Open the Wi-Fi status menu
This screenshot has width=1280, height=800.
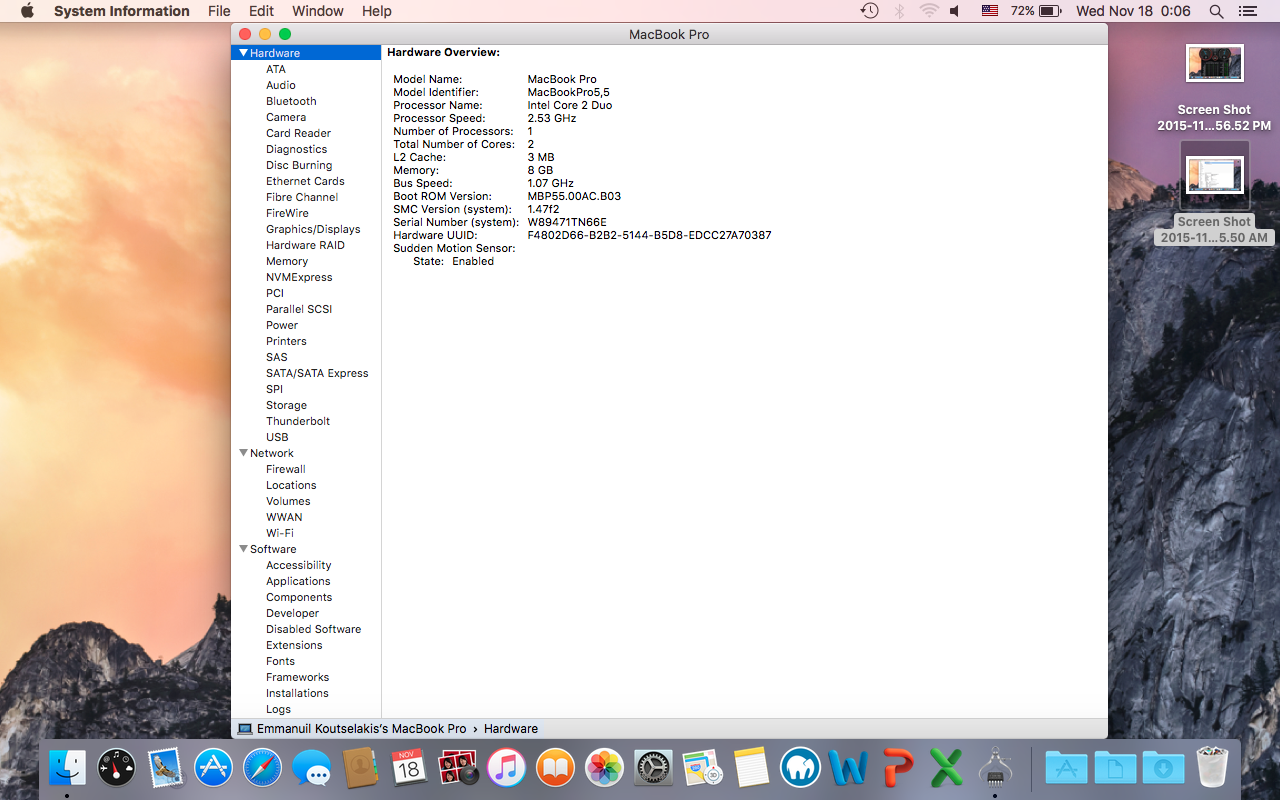(929, 11)
